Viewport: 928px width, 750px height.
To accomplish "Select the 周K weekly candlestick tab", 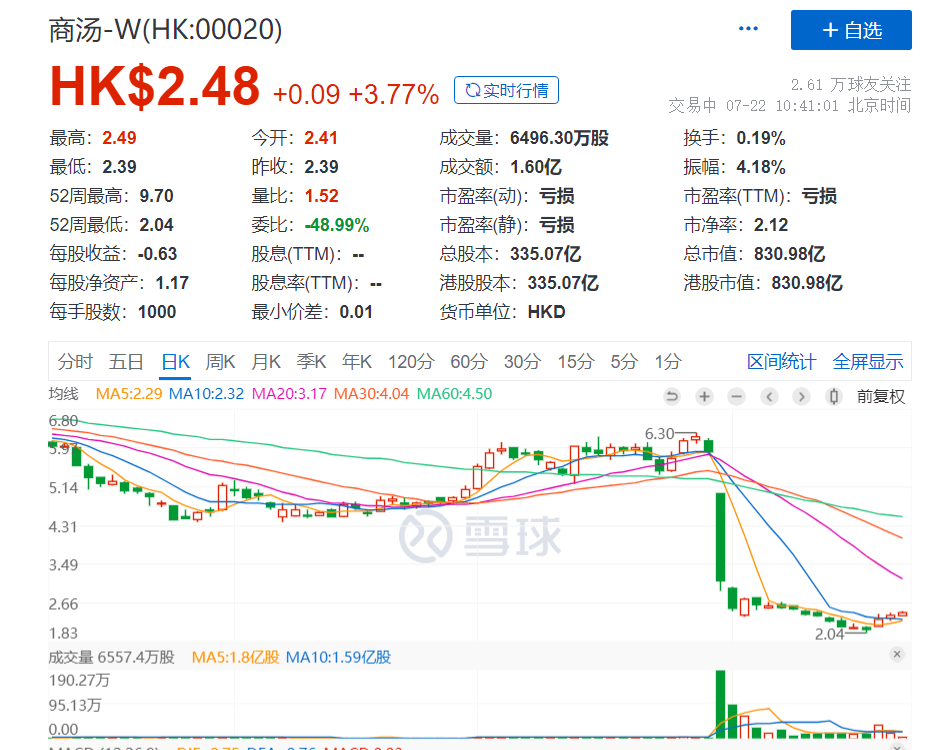I will (220, 361).
